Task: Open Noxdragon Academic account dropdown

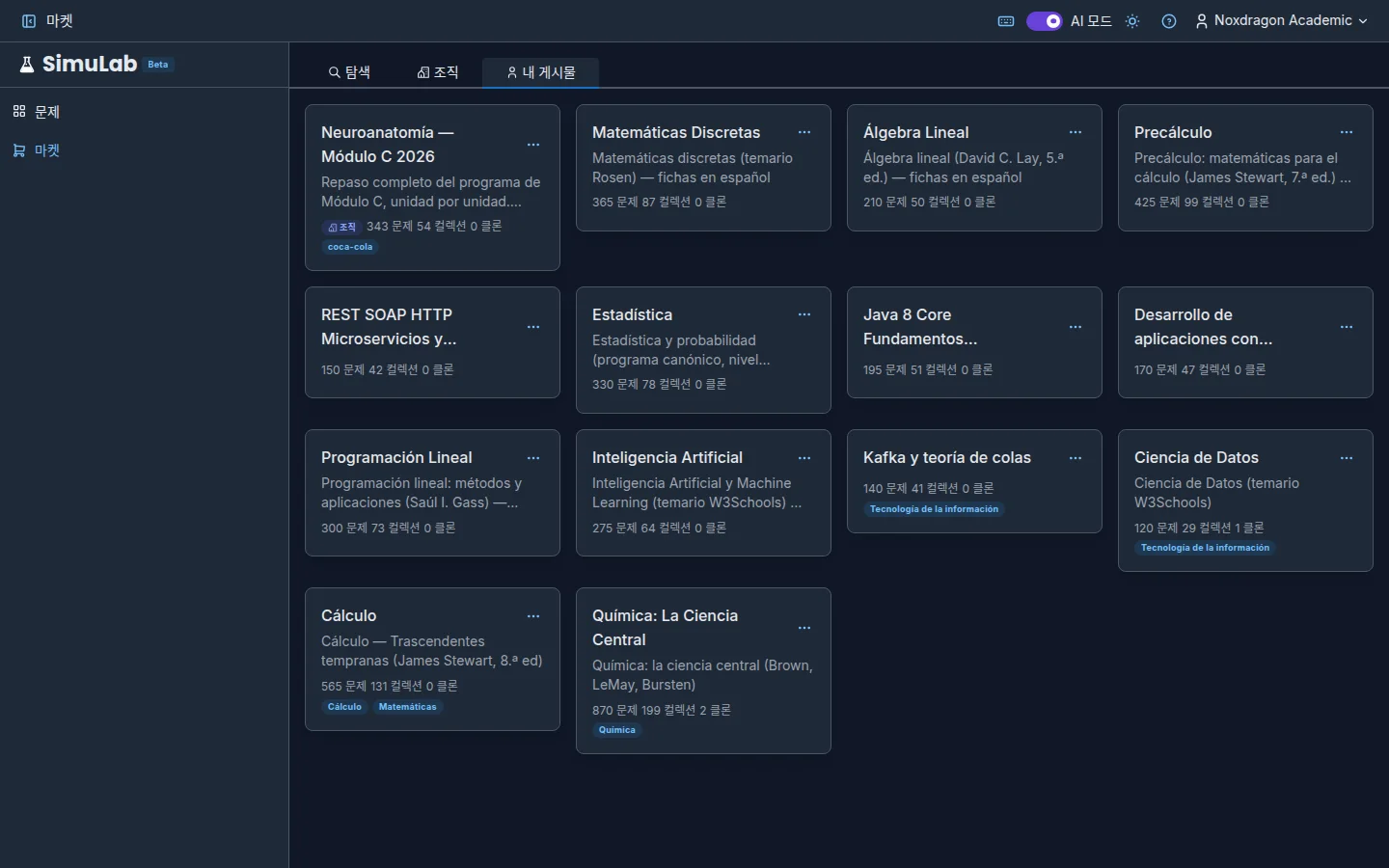Action: coord(1282,21)
